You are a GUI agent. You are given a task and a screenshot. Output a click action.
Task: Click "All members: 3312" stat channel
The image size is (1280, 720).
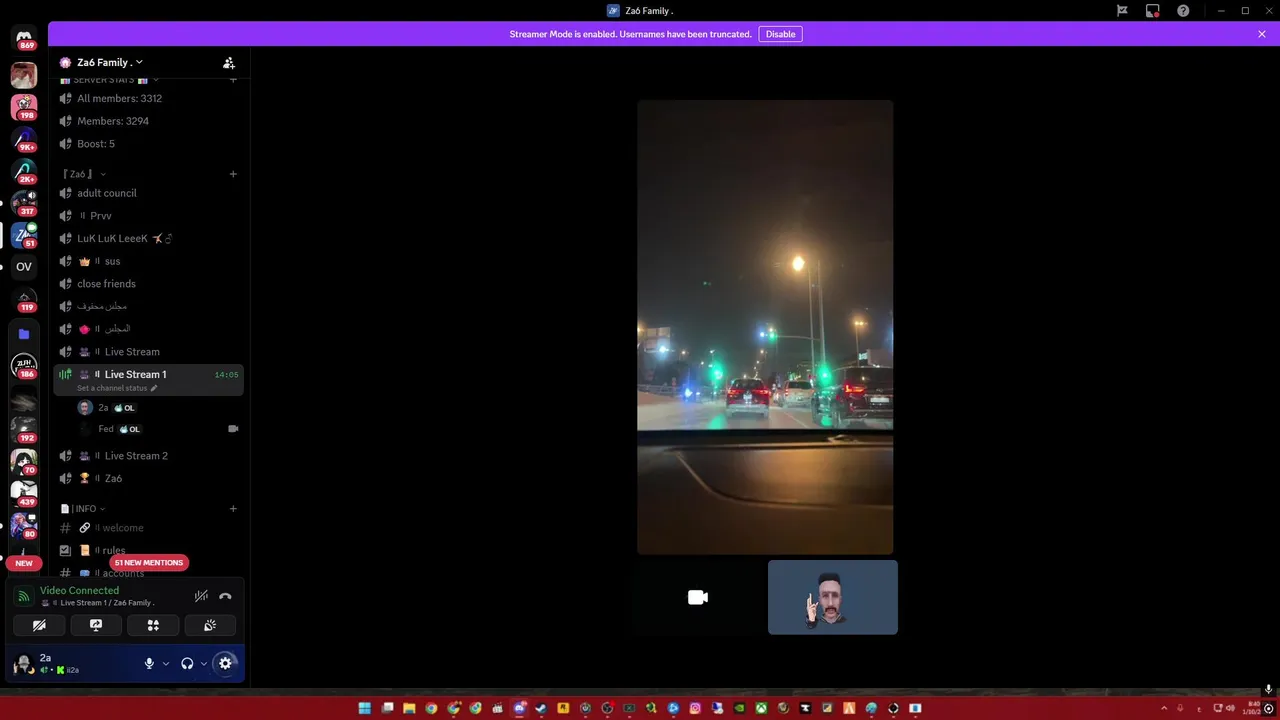tap(148, 98)
